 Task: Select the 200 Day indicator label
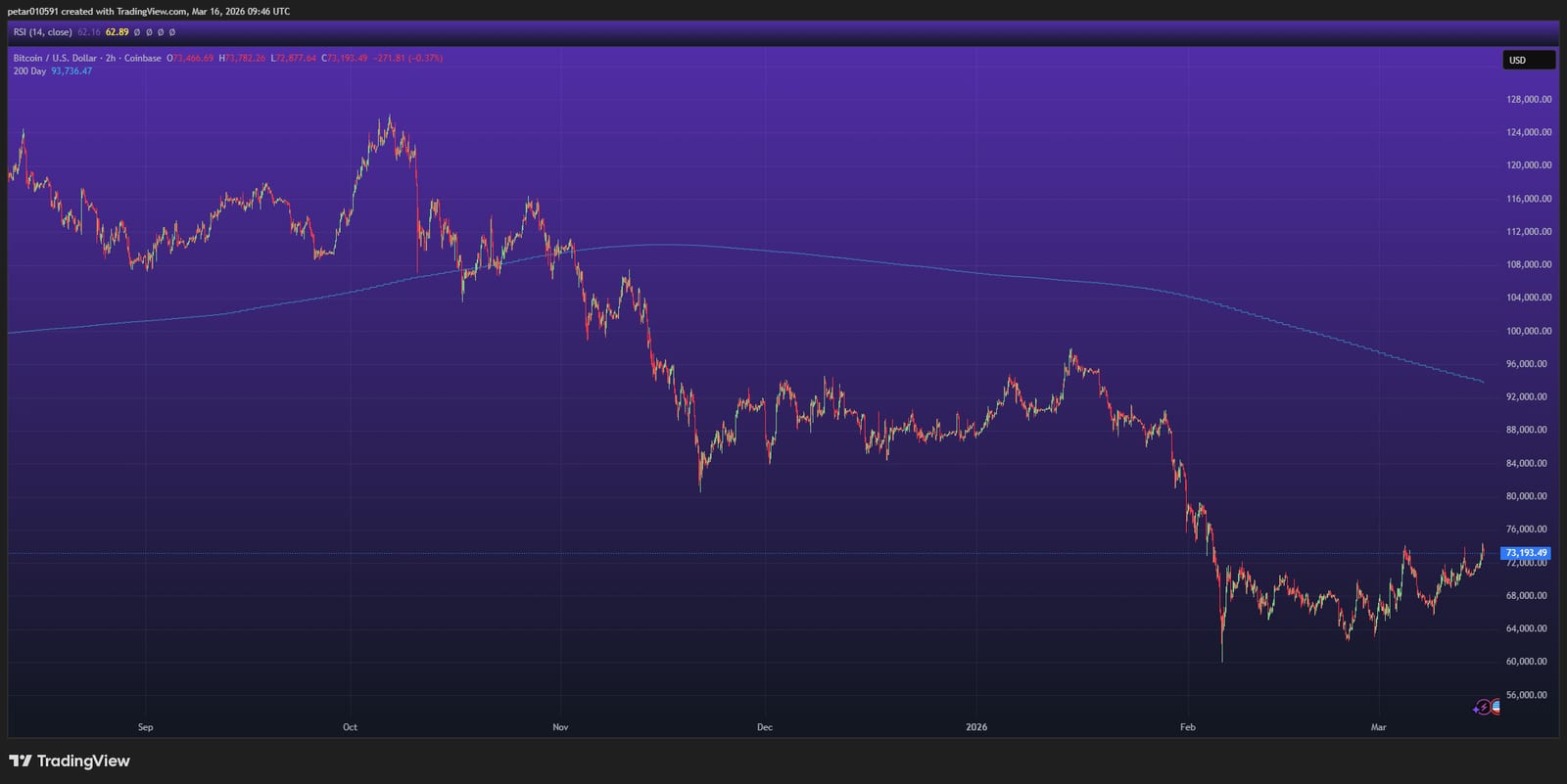29,71
